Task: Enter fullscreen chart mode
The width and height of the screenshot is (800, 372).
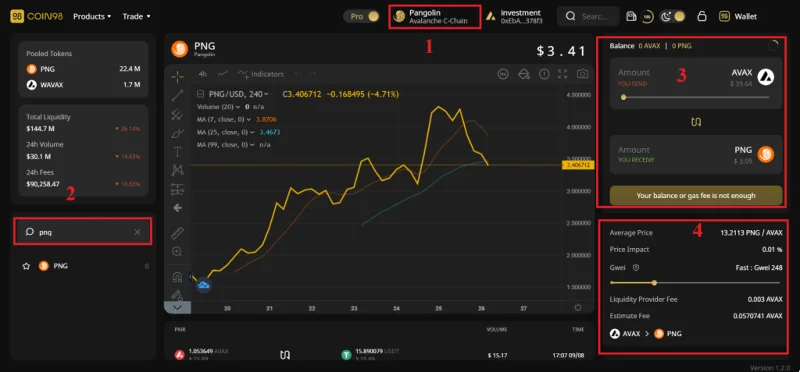Action: click(x=563, y=74)
